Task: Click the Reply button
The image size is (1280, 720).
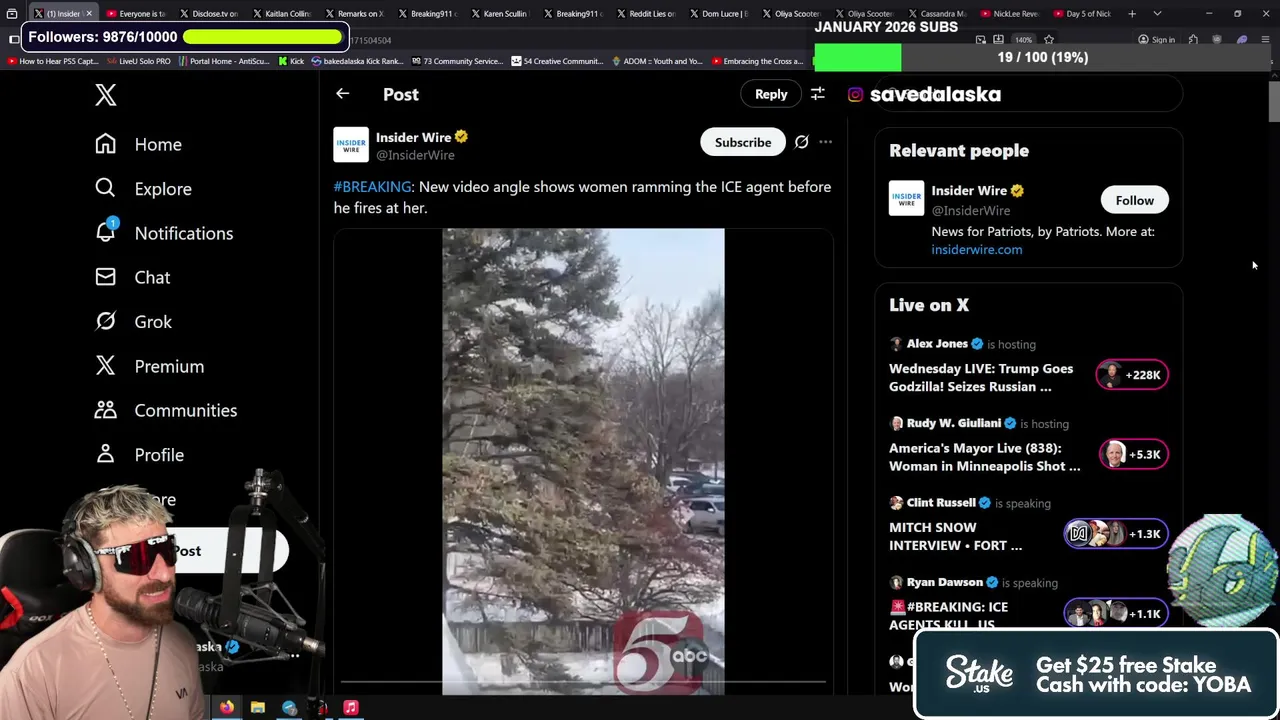Action: pos(771,94)
